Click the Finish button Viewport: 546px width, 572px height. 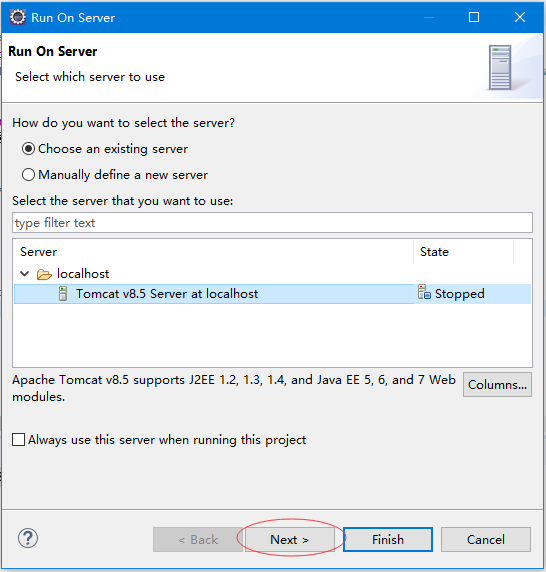388,540
